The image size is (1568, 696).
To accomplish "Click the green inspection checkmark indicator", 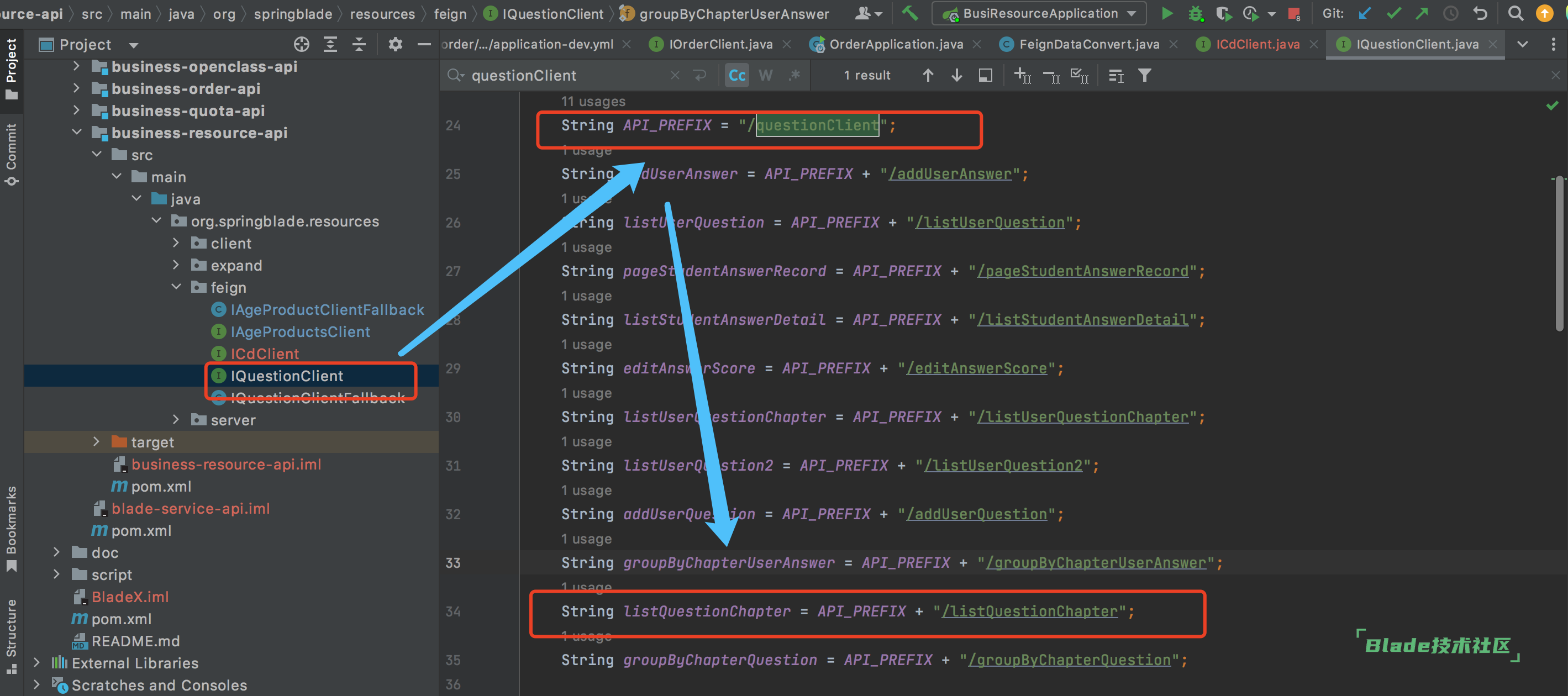I will 1551,106.
